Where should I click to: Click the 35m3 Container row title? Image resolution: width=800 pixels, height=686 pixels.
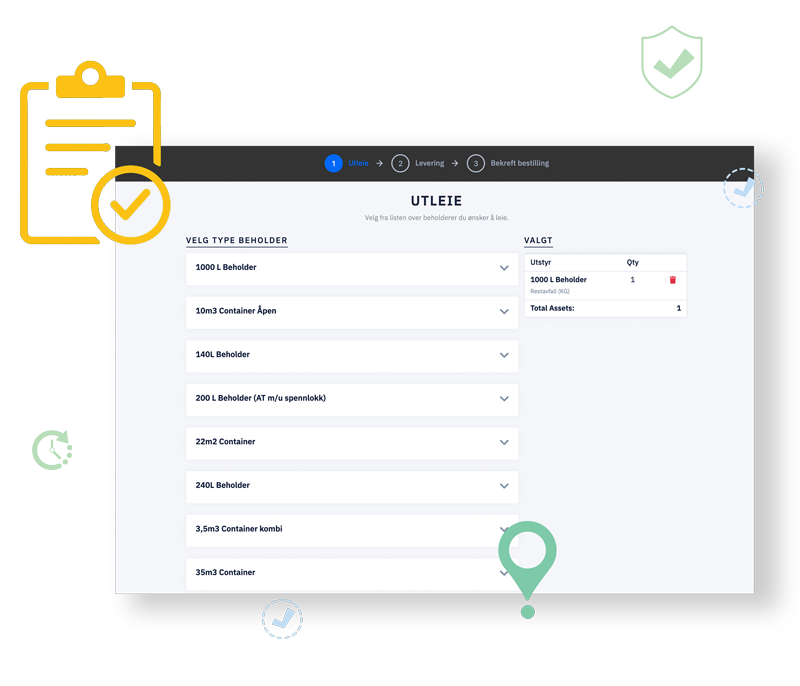[225, 572]
